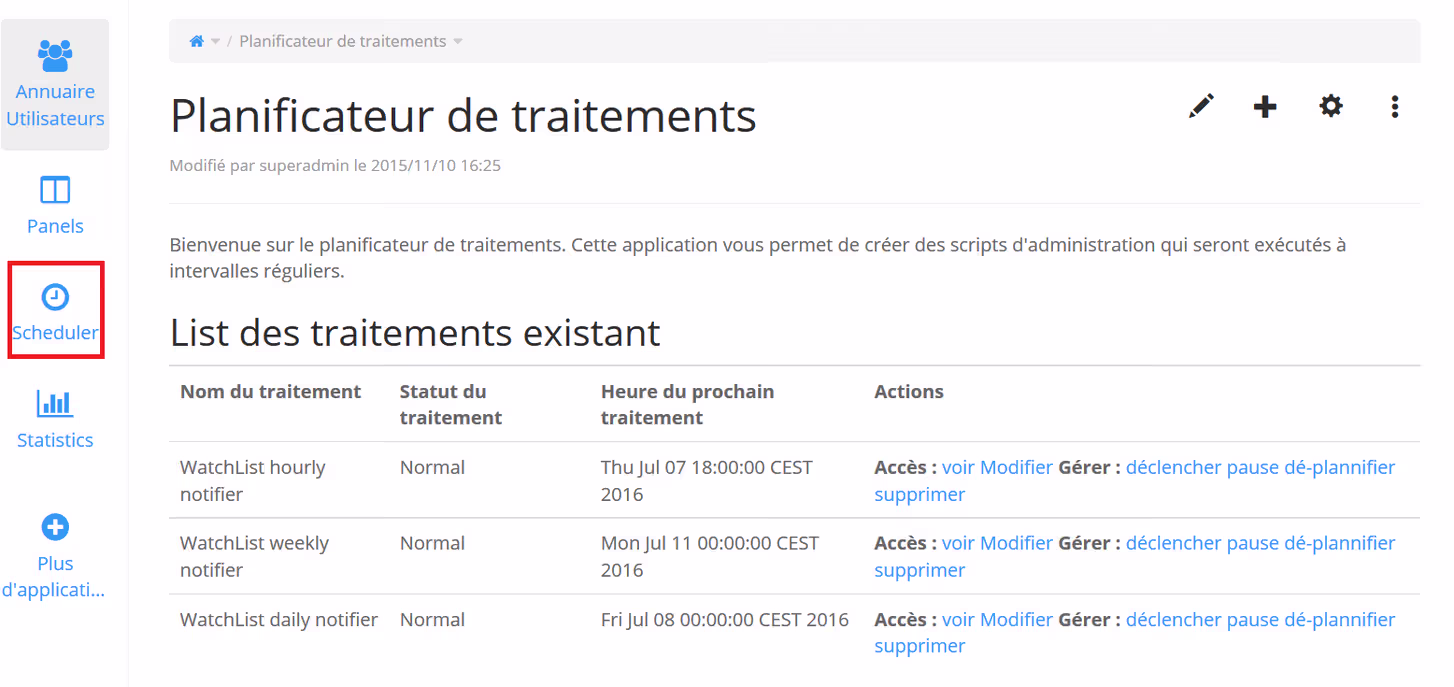The image size is (1454, 687).
Task: Click supprimer for WatchList daily notifier
Action: pyautogui.click(x=919, y=646)
